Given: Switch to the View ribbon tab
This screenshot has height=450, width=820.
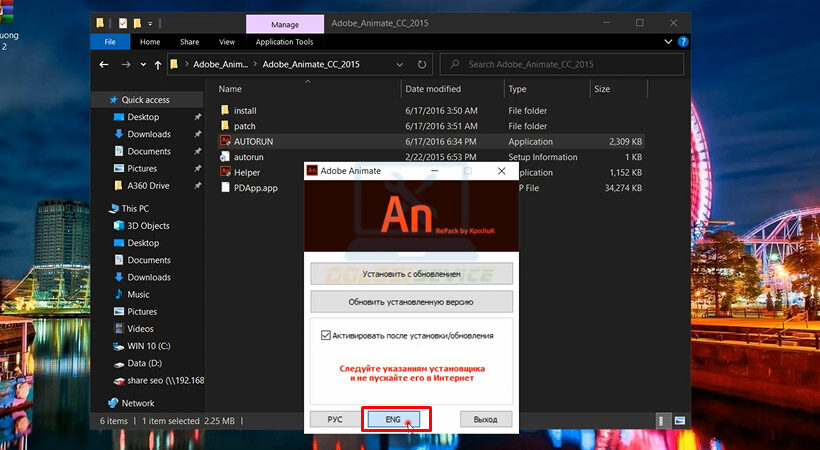Looking at the screenshot, I should tap(227, 42).
